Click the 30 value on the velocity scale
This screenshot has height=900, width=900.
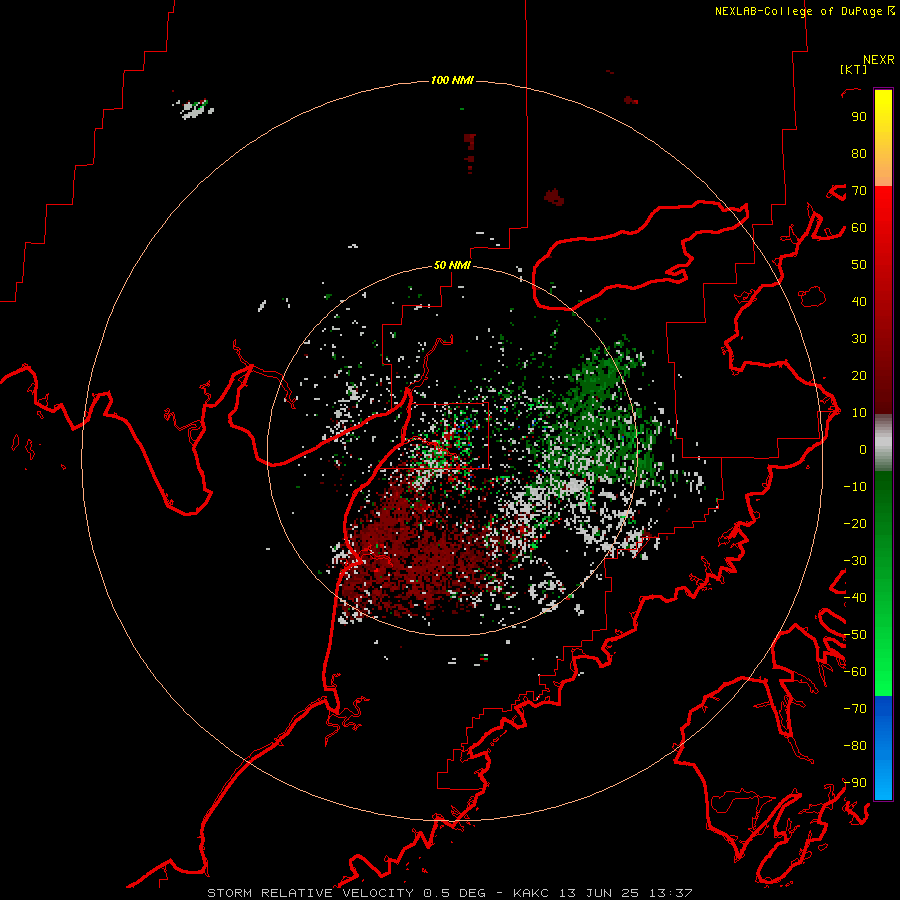point(859,339)
